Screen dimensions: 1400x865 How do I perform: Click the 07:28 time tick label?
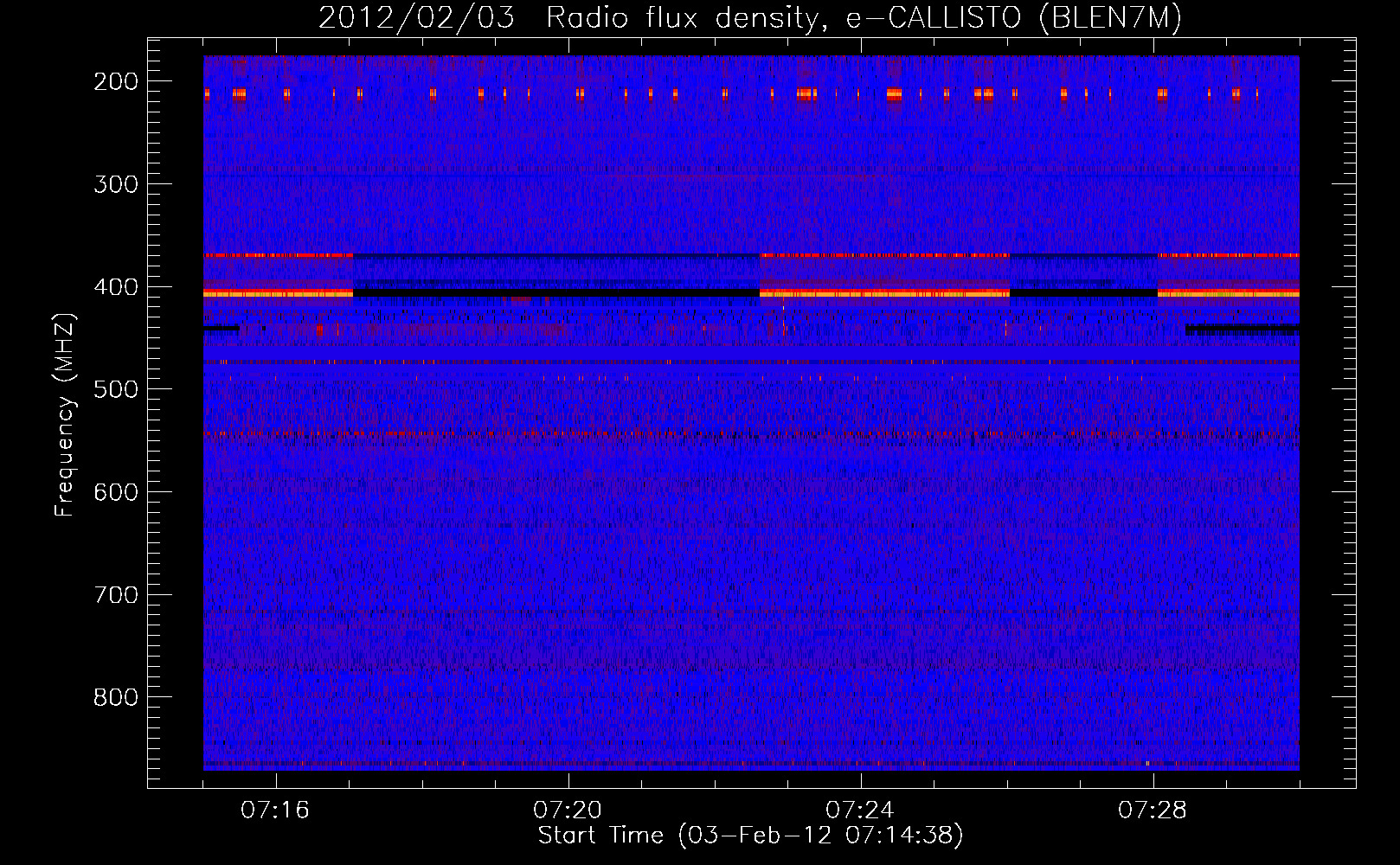(1153, 811)
